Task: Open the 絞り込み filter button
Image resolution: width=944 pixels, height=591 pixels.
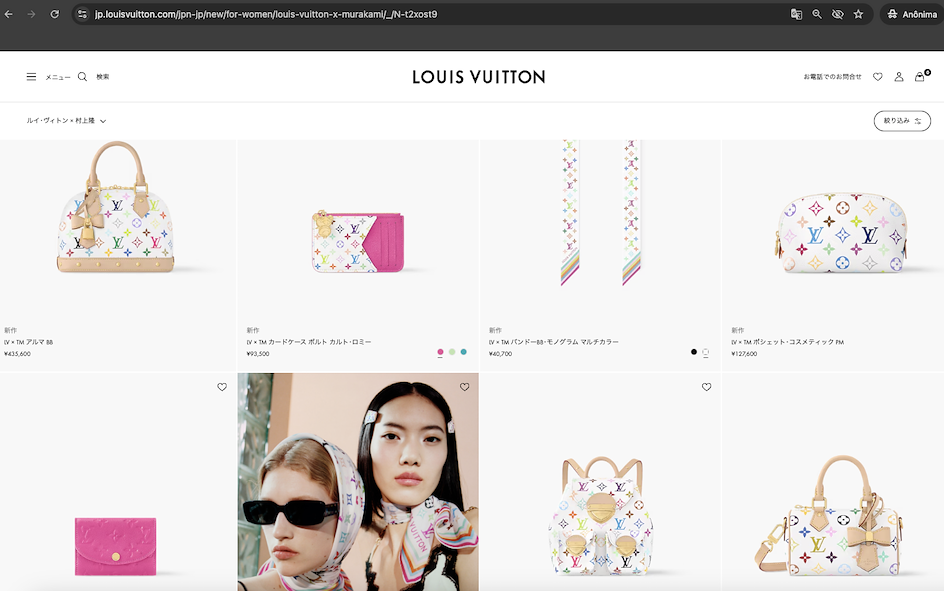Action: tap(902, 121)
